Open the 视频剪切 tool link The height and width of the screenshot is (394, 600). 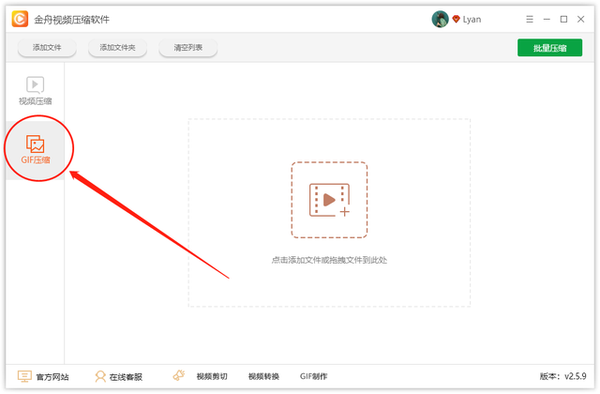click(212, 377)
